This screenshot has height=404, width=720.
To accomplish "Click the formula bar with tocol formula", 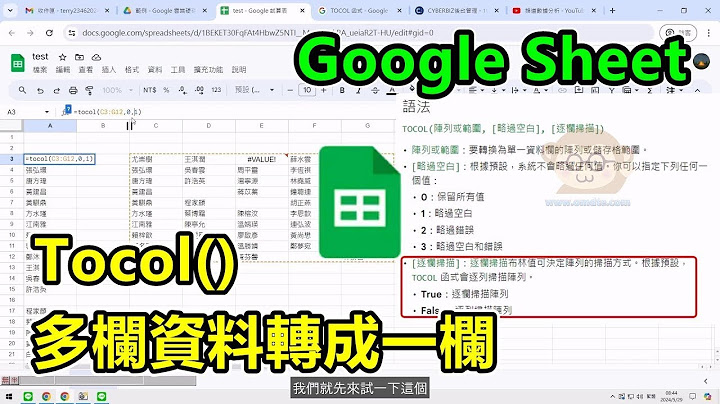I will pyautogui.click(x=108, y=112).
